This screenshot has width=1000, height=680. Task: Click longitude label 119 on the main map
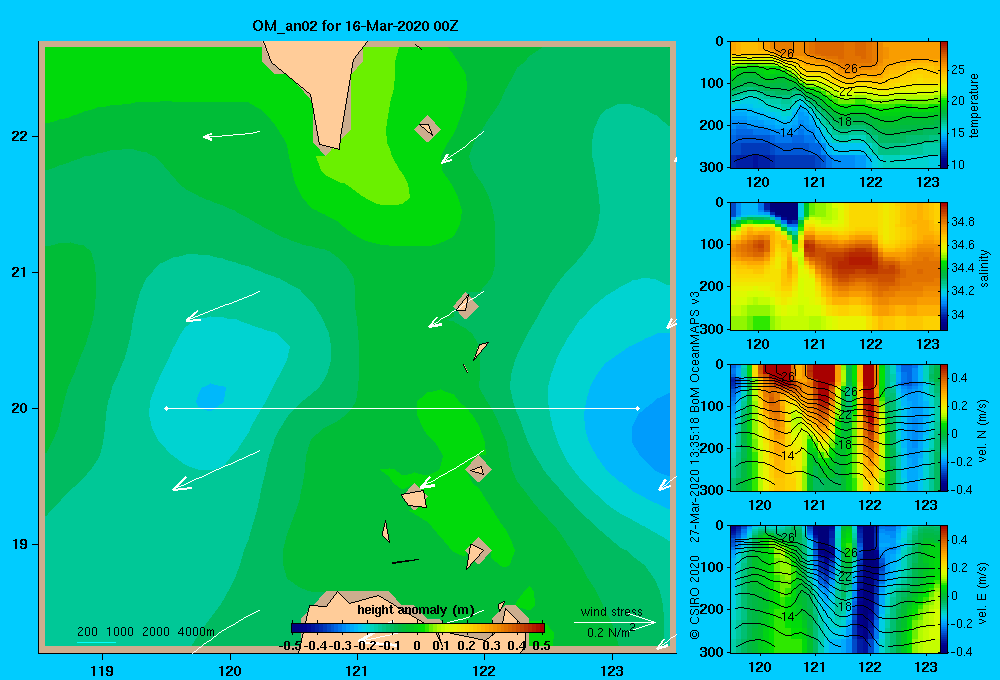click(x=102, y=670)
